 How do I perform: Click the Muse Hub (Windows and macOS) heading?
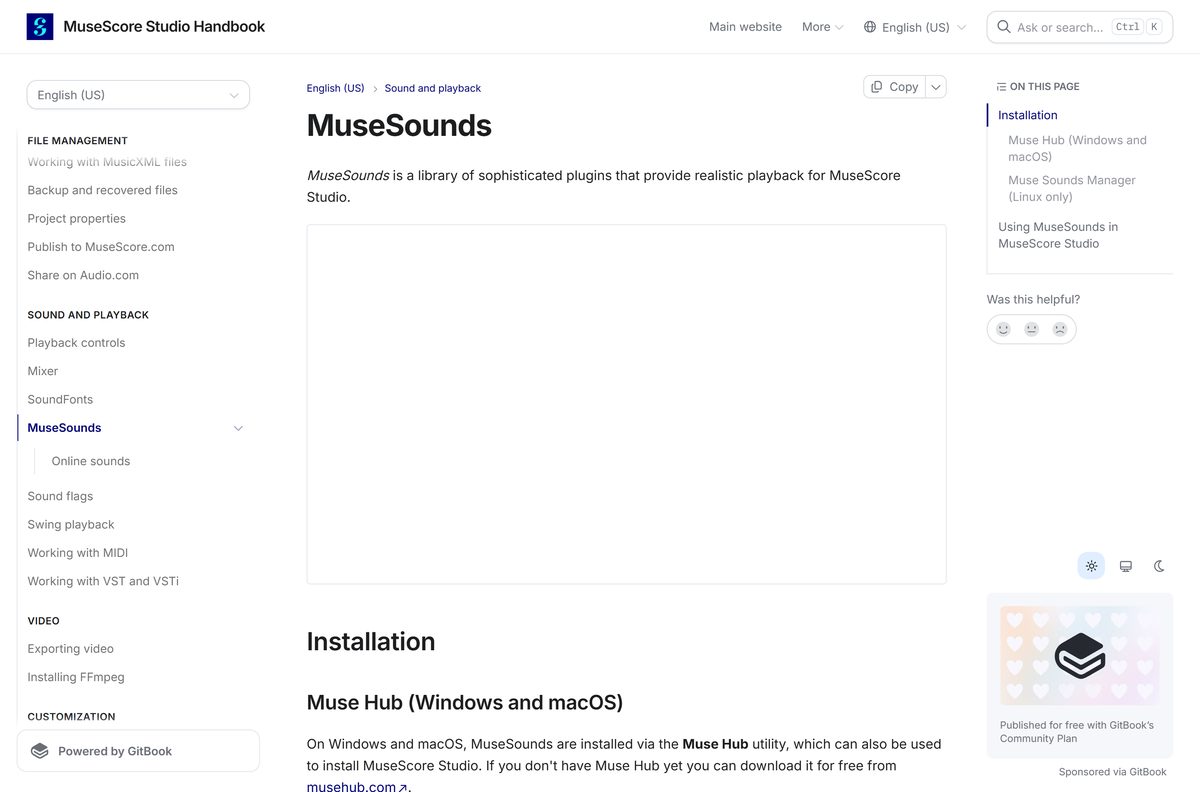(465, 702)
